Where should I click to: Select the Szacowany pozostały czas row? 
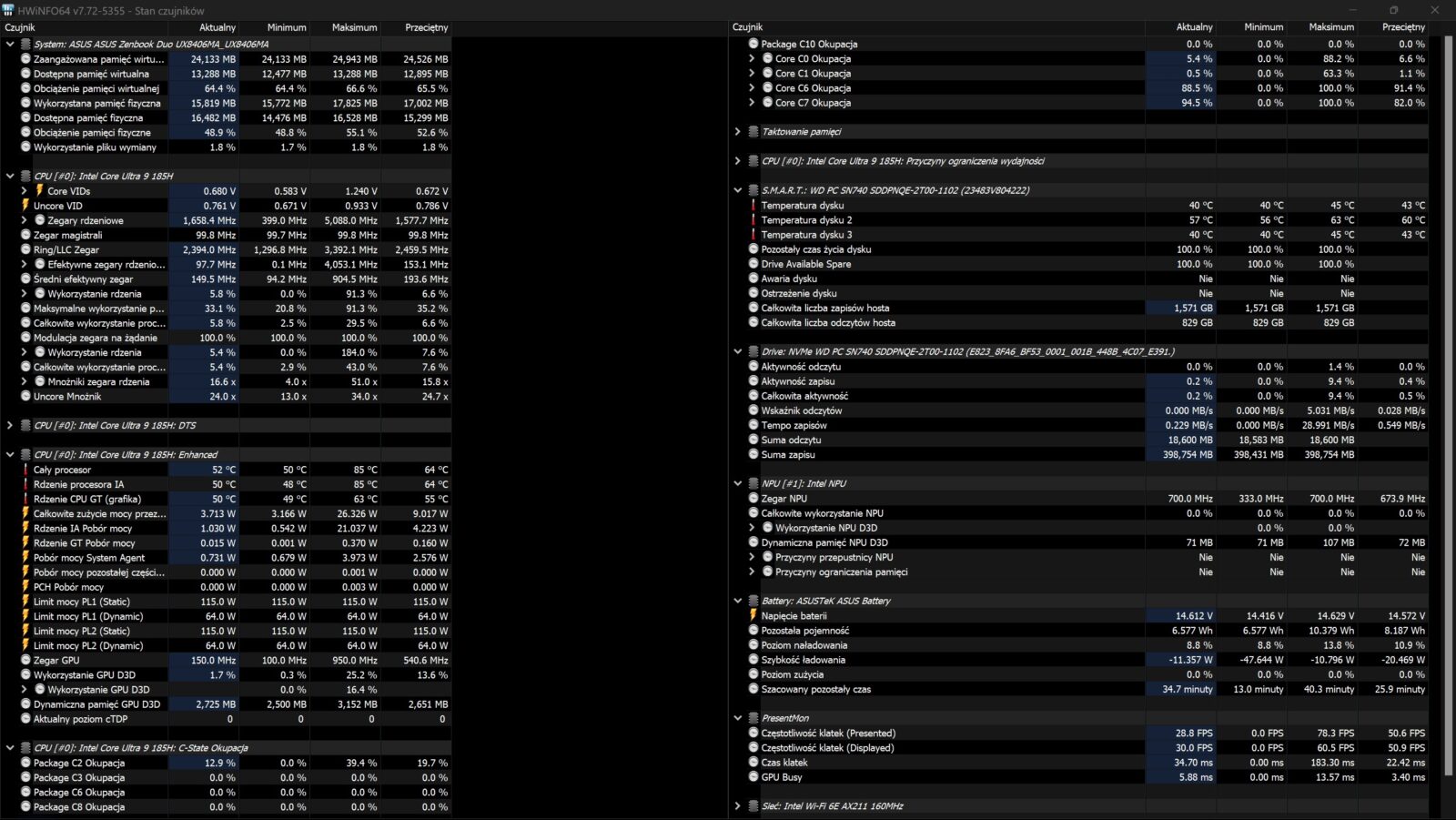click(815, 690)
